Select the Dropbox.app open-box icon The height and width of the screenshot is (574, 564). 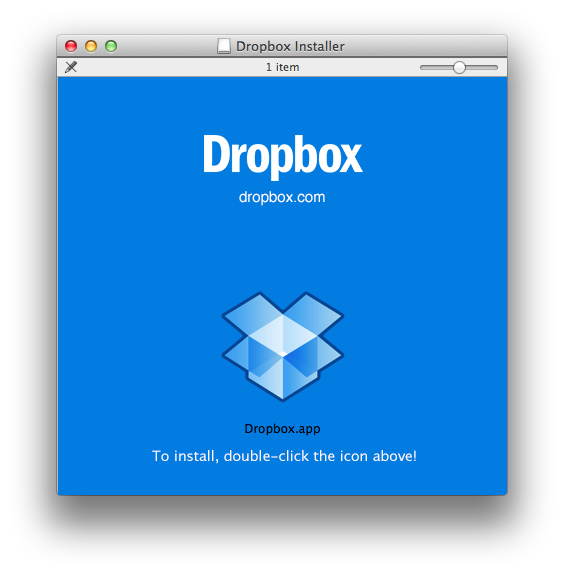pyautogui.click(x=283, y=346)
